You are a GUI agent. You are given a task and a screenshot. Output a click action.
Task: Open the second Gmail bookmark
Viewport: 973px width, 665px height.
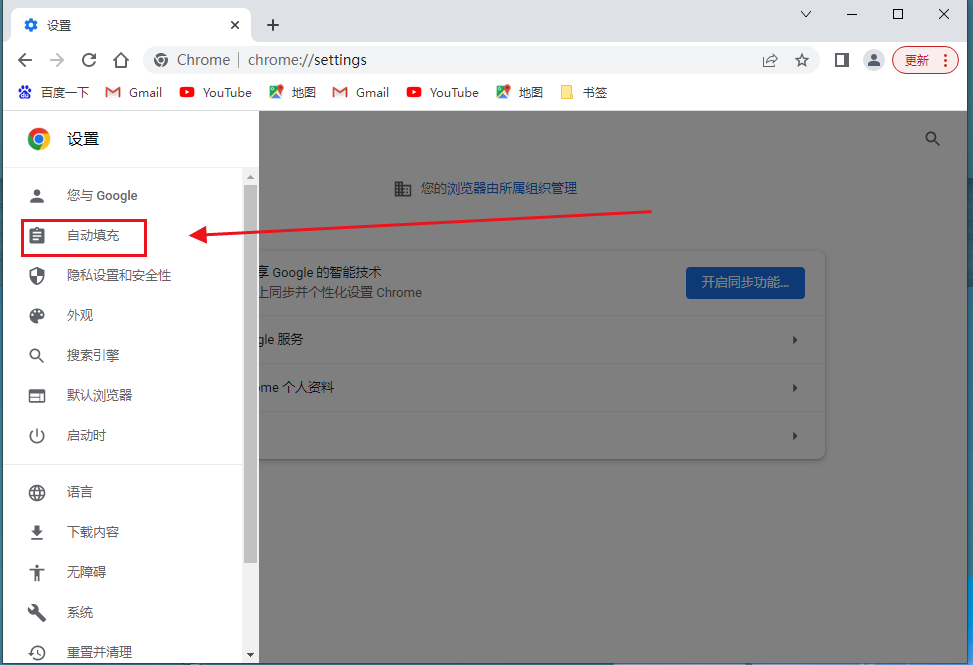361,92
